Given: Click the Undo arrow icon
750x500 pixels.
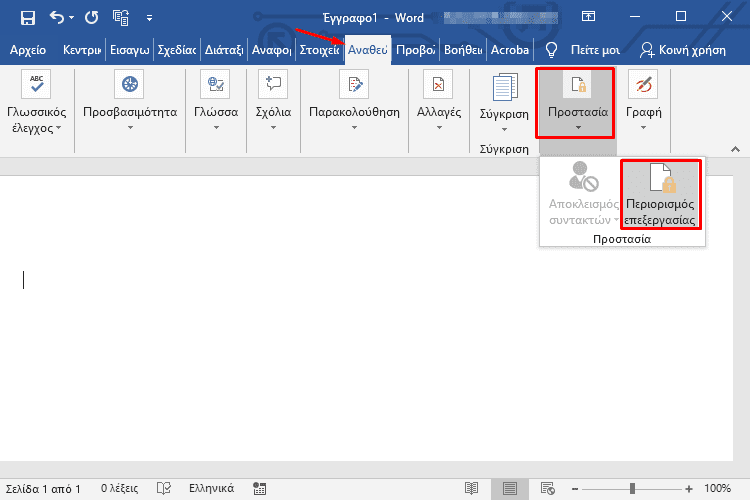Looking at the screenshot, I should click(59, 17).
